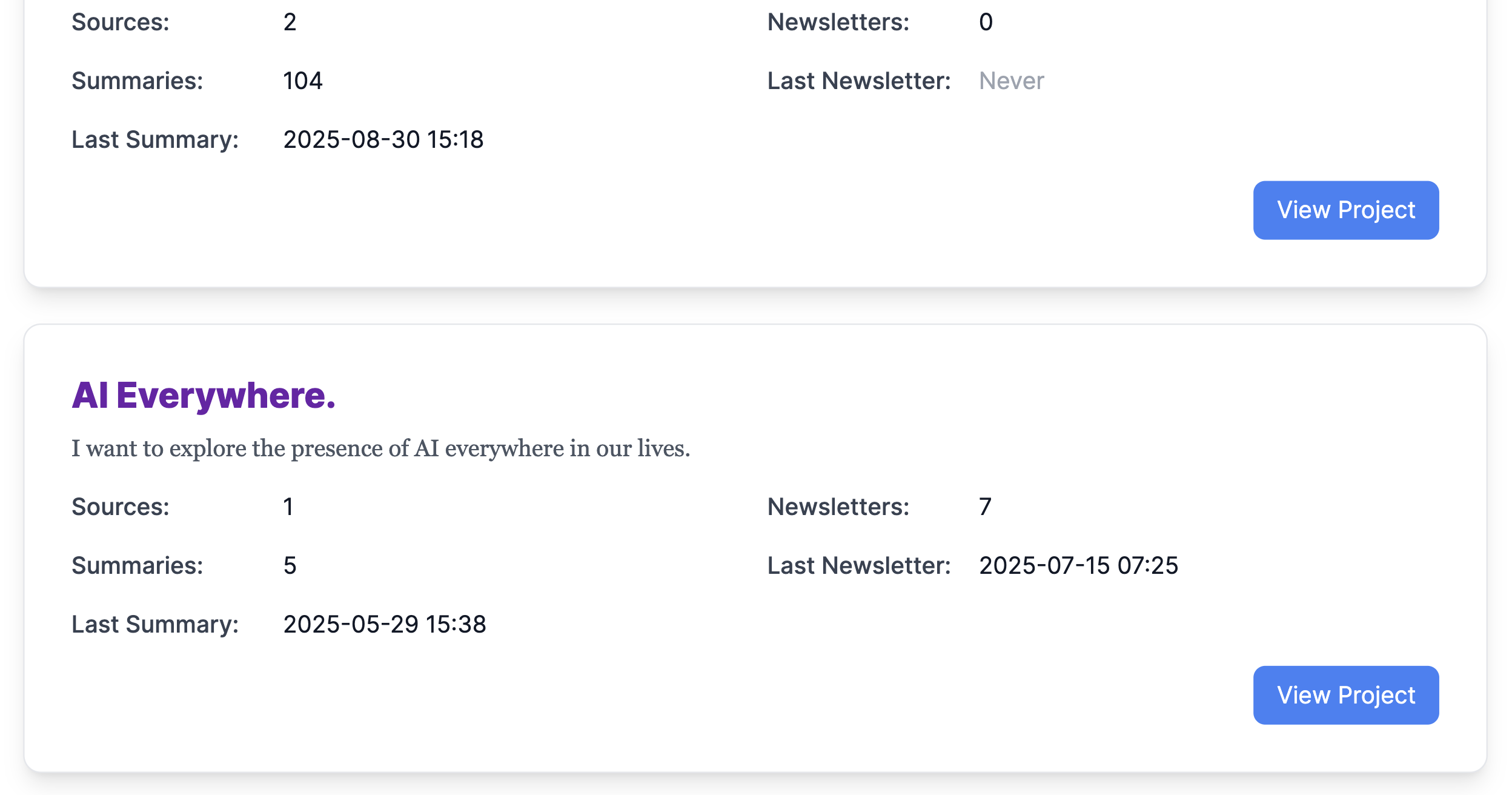The image size is (1512, 795).
Task: Click the summaries count 104
Action: point(303,81)
